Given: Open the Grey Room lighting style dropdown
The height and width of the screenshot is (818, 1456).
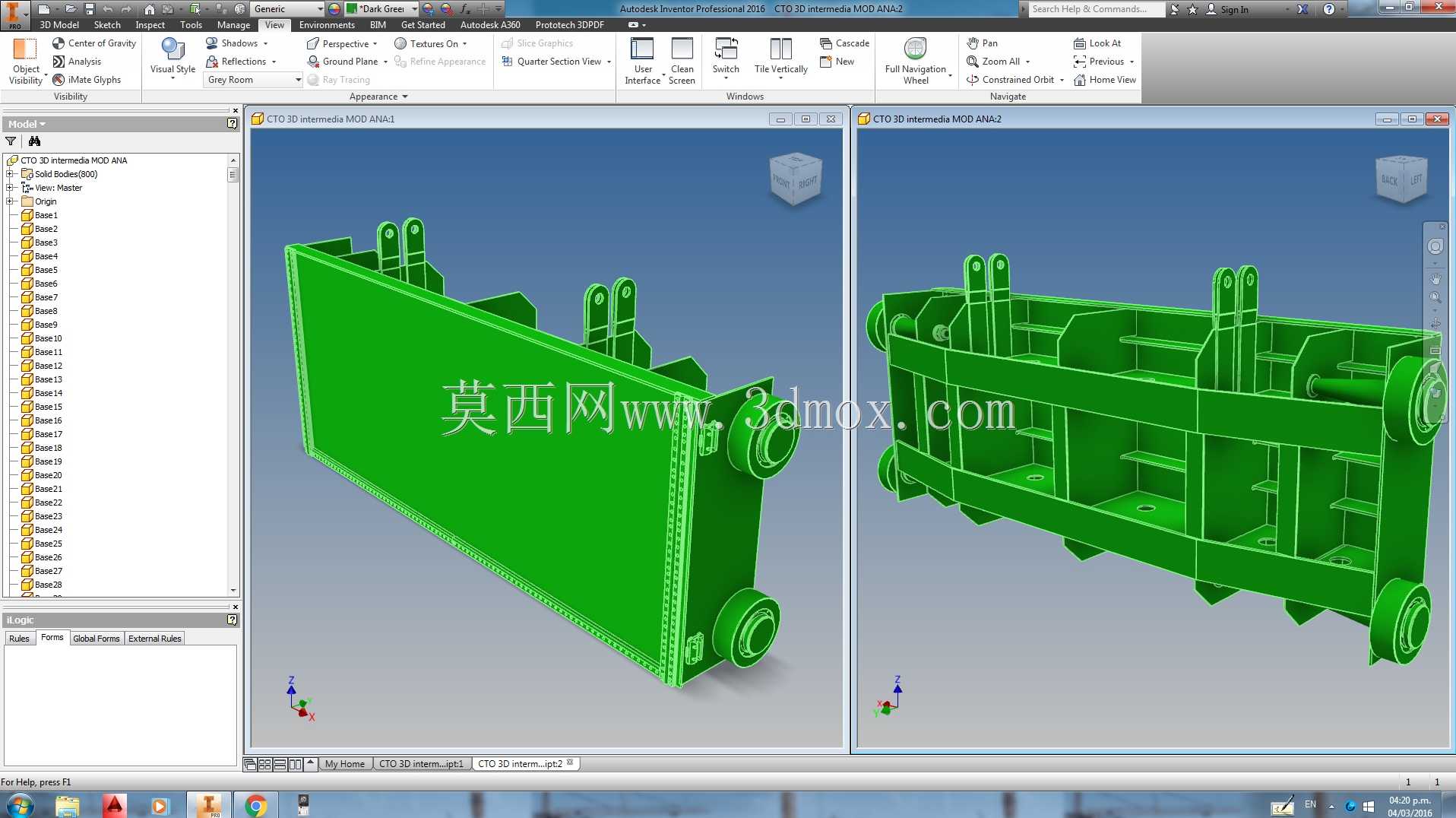Looking at the screenshot, I should pyautogui.click(x=253, y=80).
